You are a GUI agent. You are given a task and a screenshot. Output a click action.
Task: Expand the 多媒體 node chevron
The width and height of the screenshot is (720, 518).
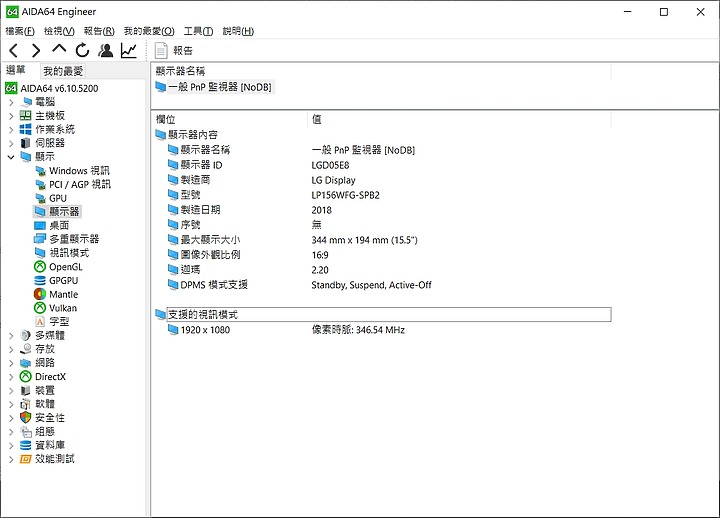(11, 336)
